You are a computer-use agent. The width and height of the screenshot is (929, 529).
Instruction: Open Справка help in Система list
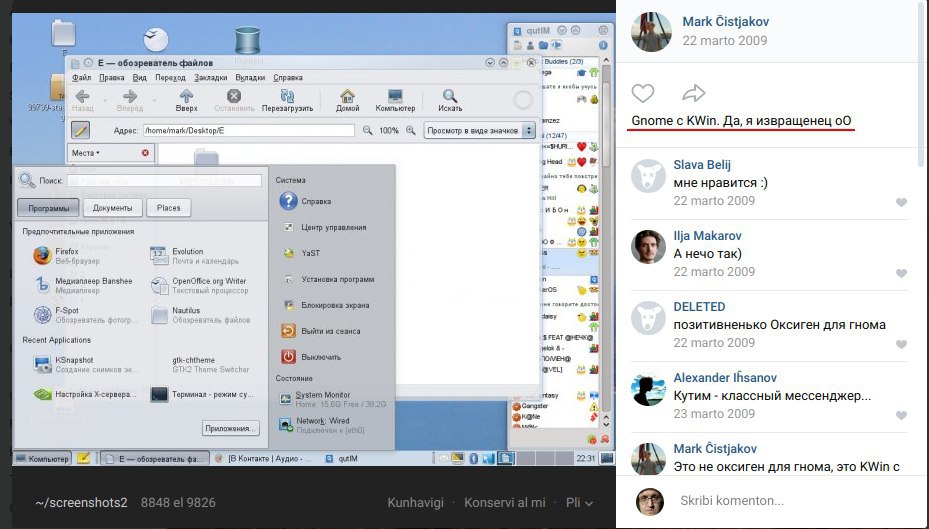[x=306, y=201]
